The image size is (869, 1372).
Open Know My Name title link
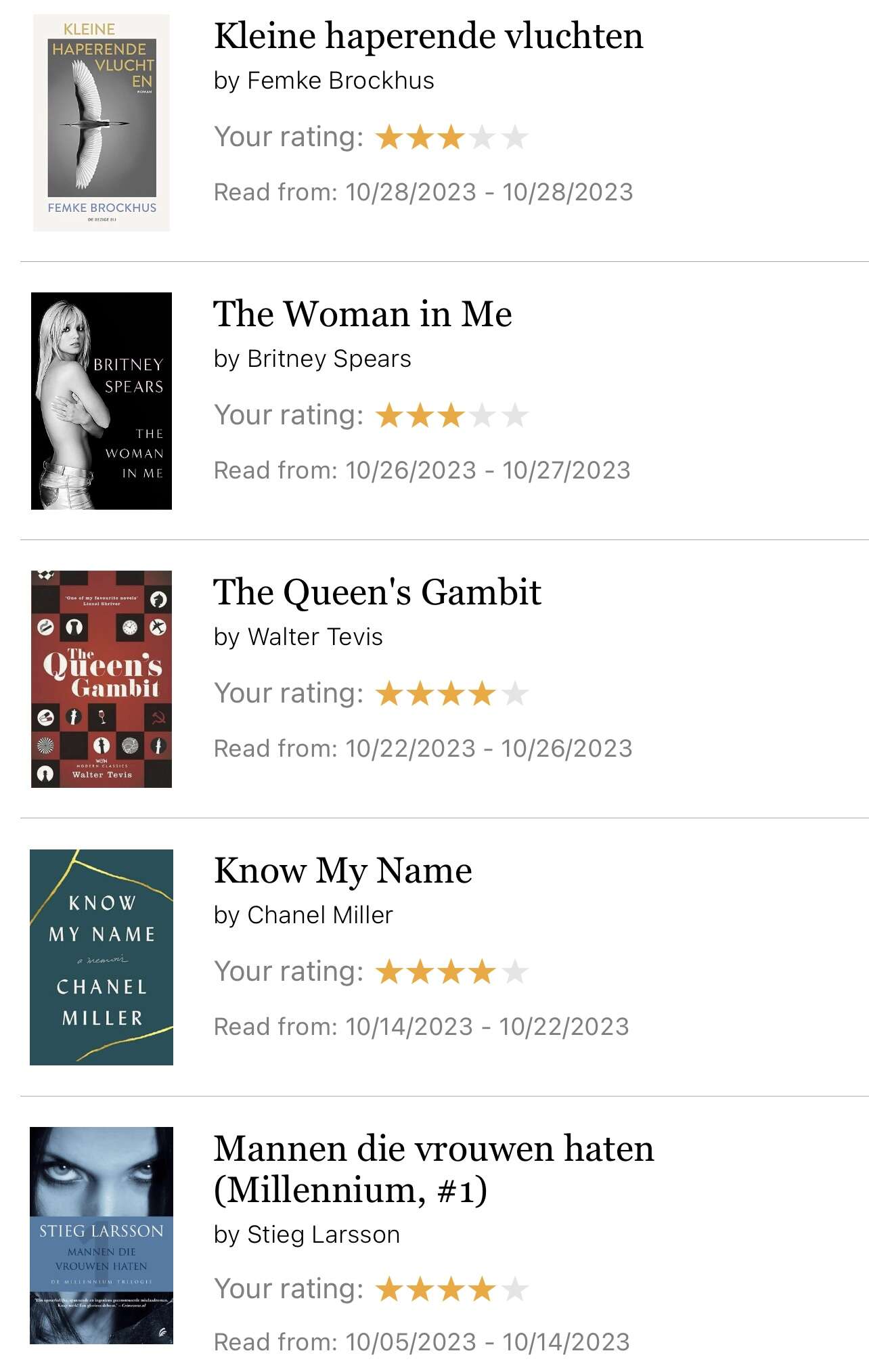(343, 871)
